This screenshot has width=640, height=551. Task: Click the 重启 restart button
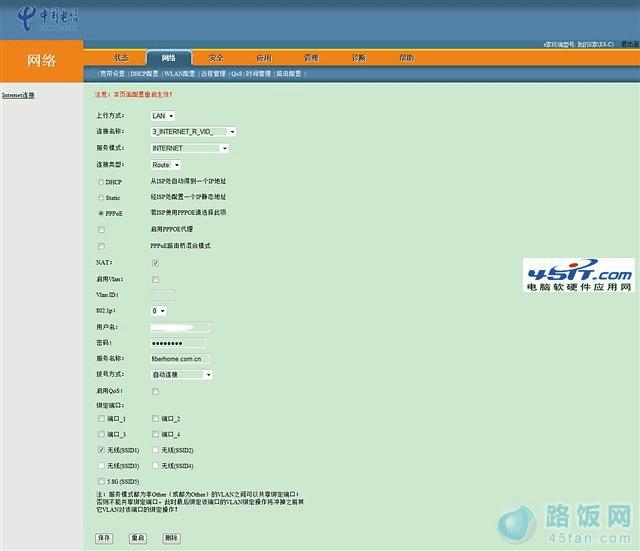[x=138, y=538]
